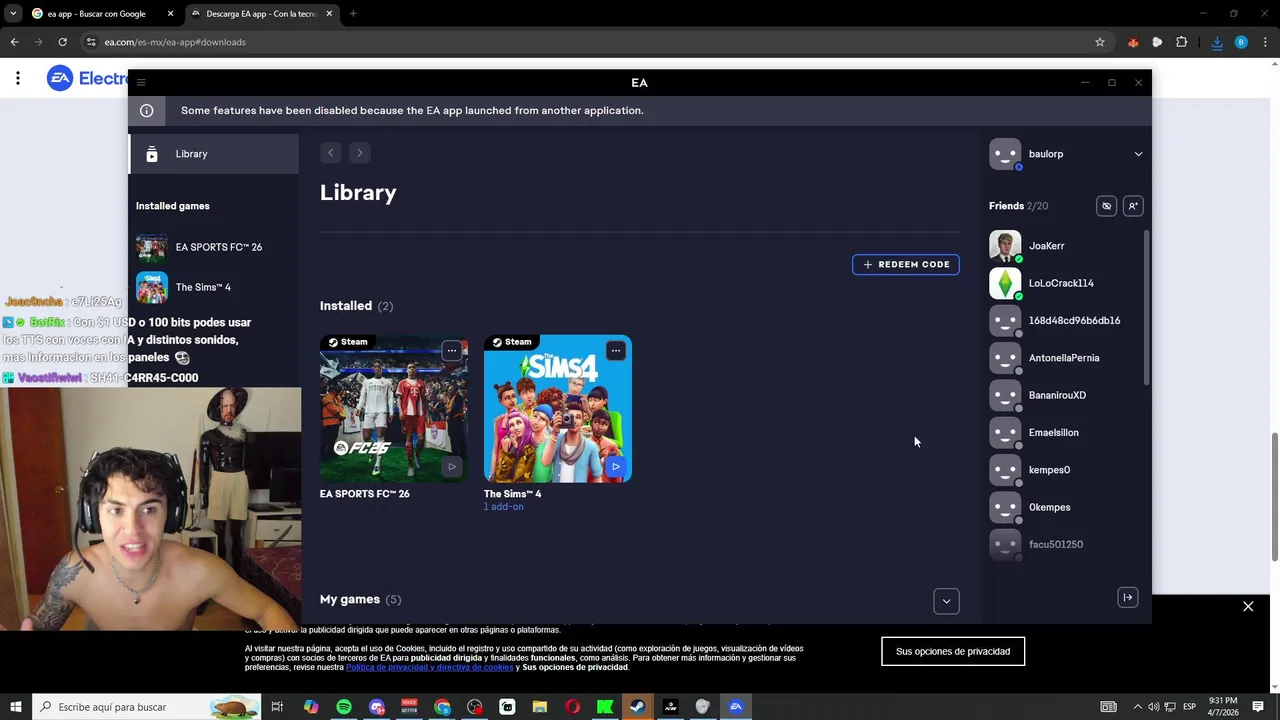This screenshot has height=720, width=1280.
Task: Click the info icon in the notification banner
Action: point(147,110)
